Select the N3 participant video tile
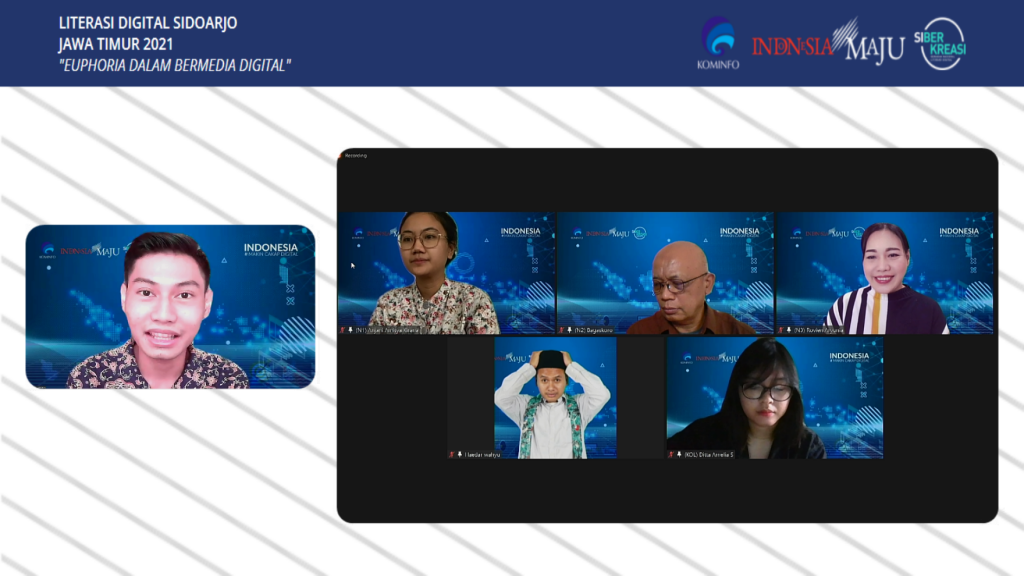This screenshot has width=1024, height=576. [884, 270]
